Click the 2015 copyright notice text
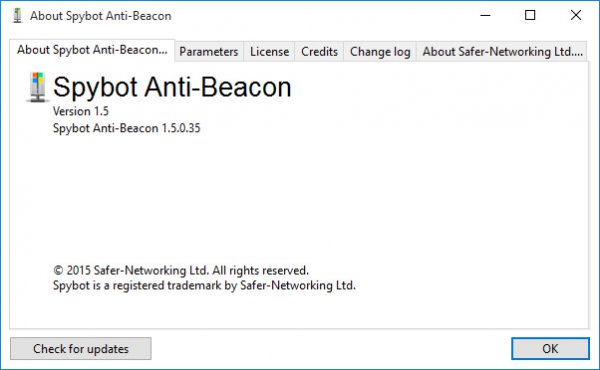 coord(181,271)
